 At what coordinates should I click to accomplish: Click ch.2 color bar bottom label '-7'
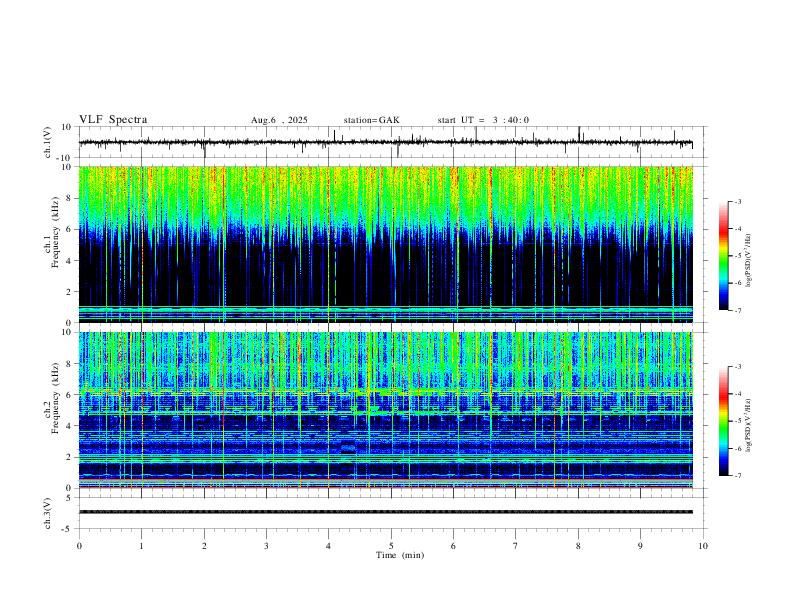point(737,476)
